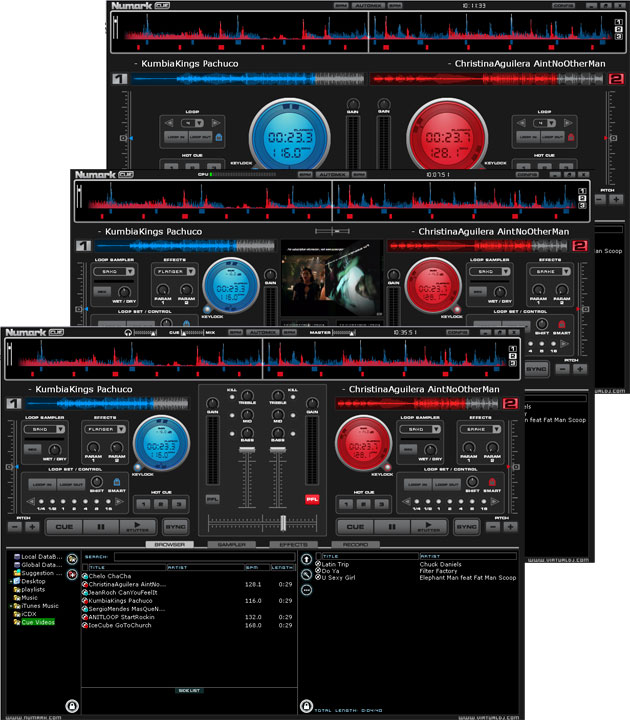Open deck 2 Brake effects dropdown, front window

(x=497, y=429)
